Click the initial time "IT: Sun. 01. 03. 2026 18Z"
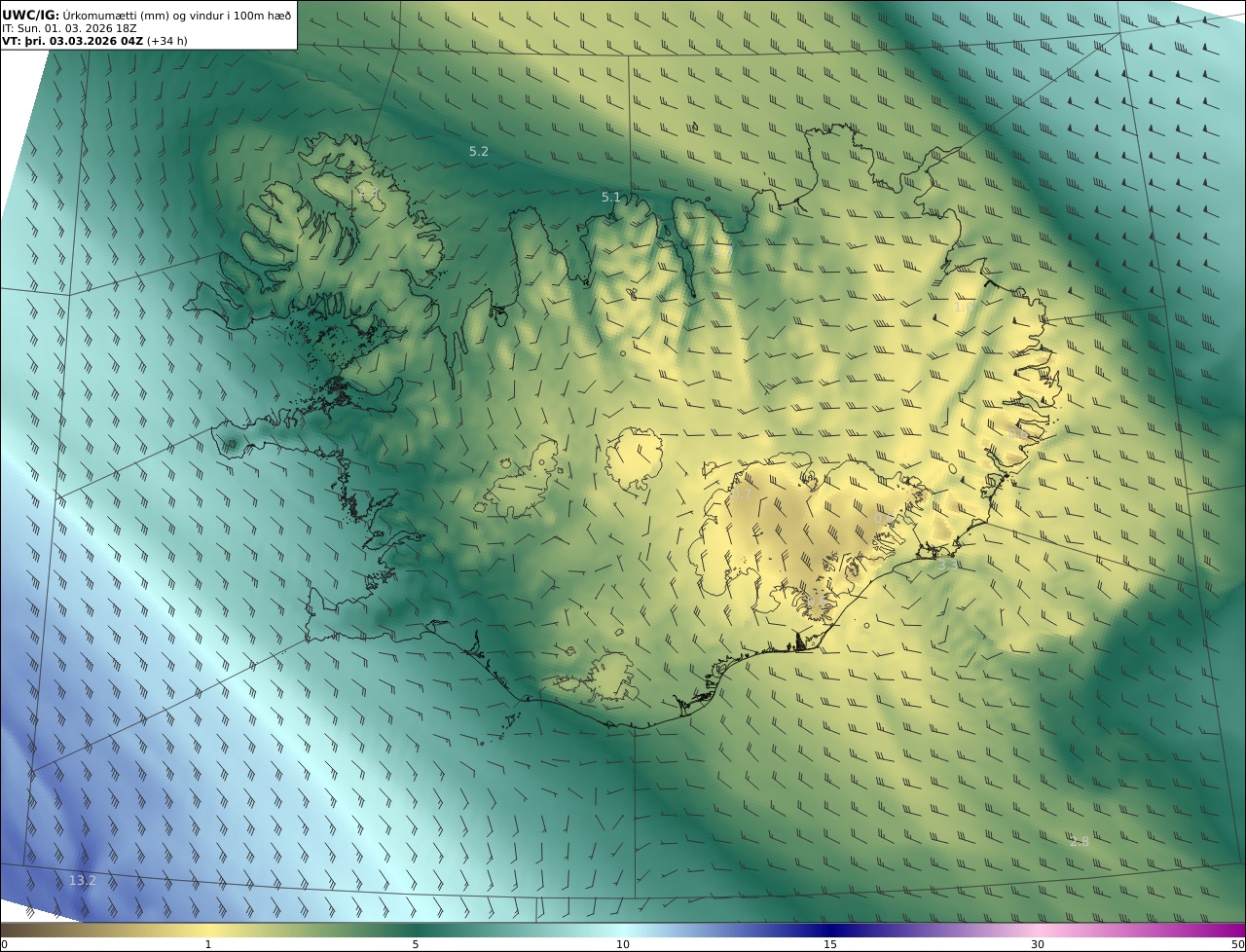Viewport: 1246px width, 952px height. coord(70,28)
